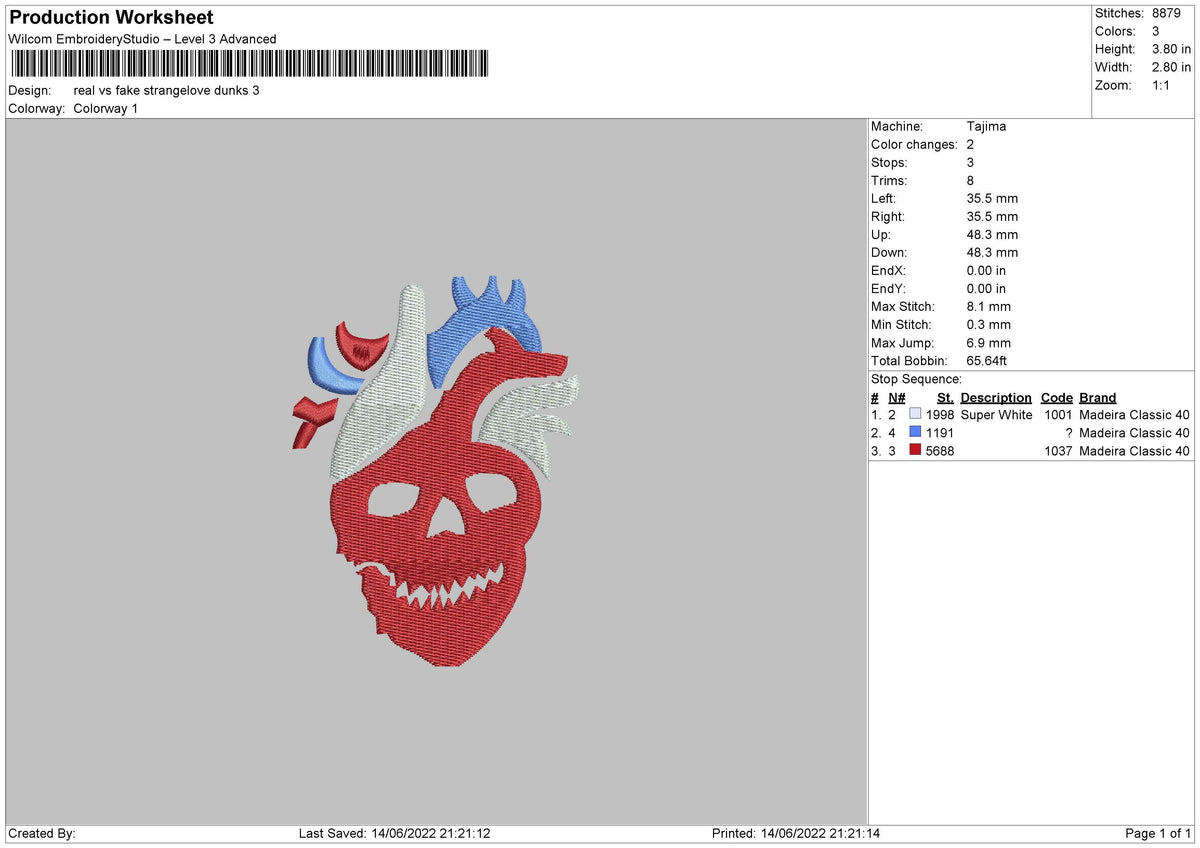
Task: Click the 'Down:' label
Action: point(889,252)
